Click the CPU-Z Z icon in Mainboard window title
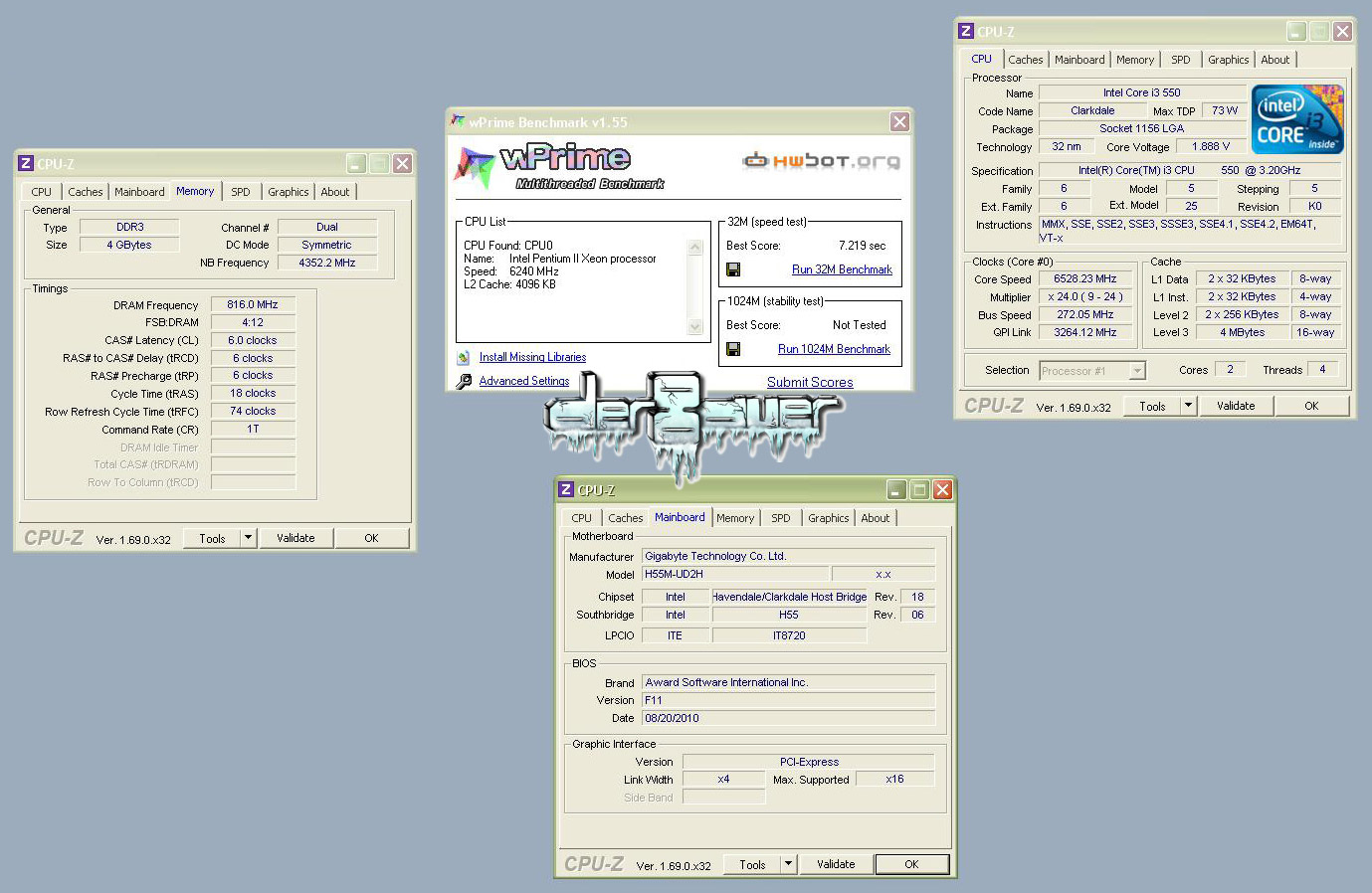This screenshot has width=1372, height=893. 566,489
